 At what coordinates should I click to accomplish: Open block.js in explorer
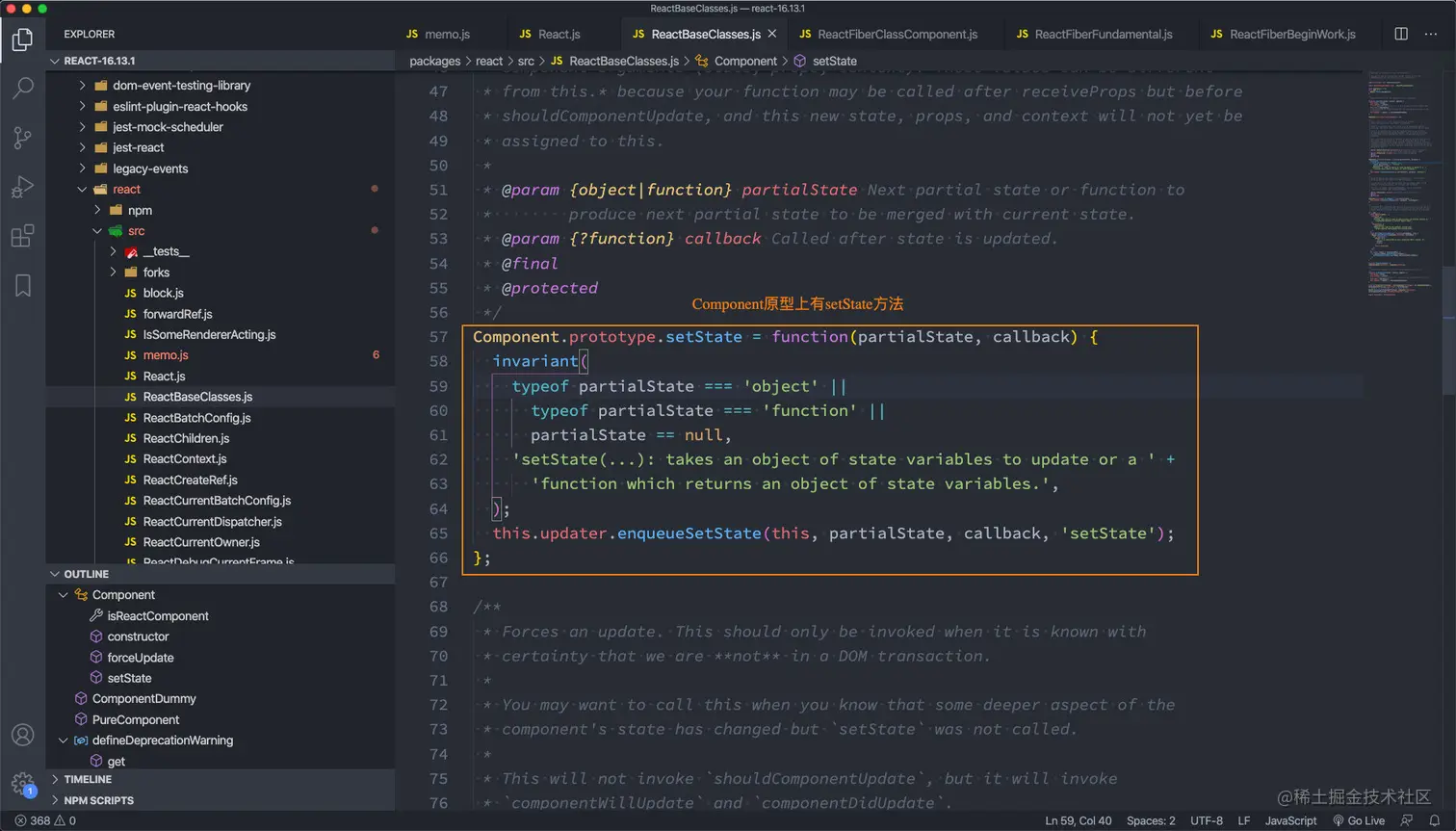[163, 293]
